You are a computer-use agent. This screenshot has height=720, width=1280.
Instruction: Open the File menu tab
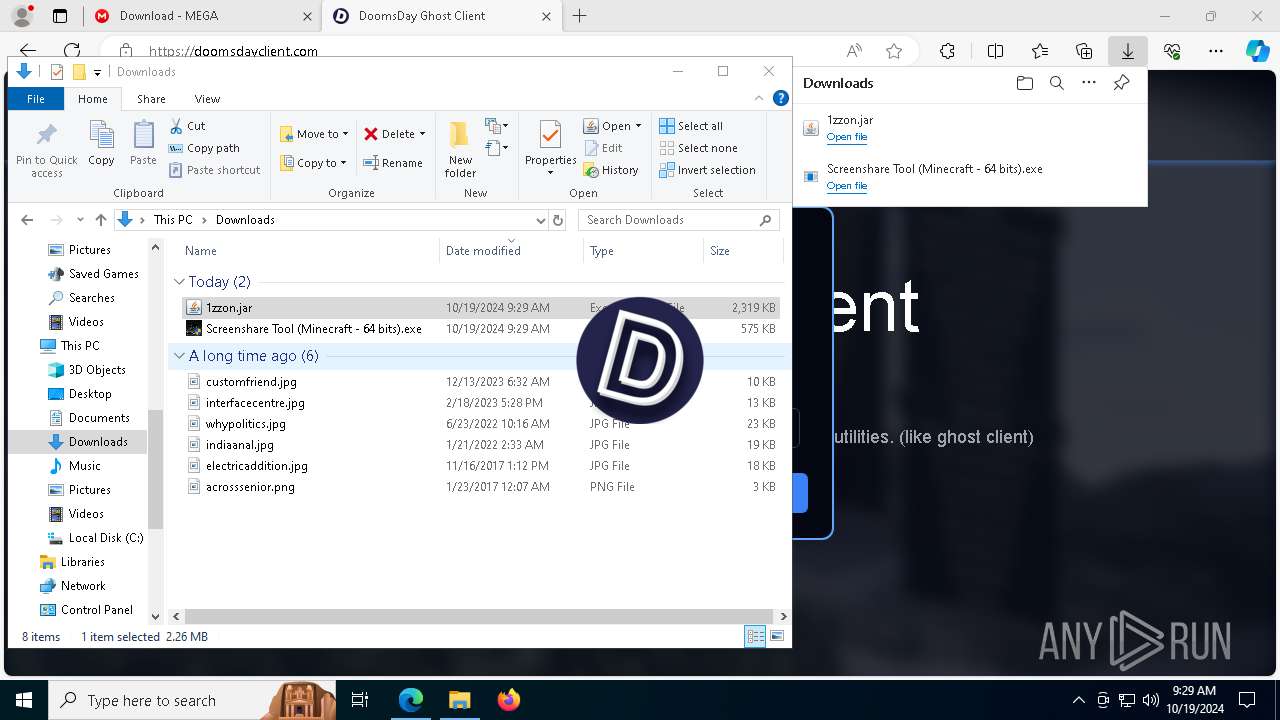tap(36, 99)
